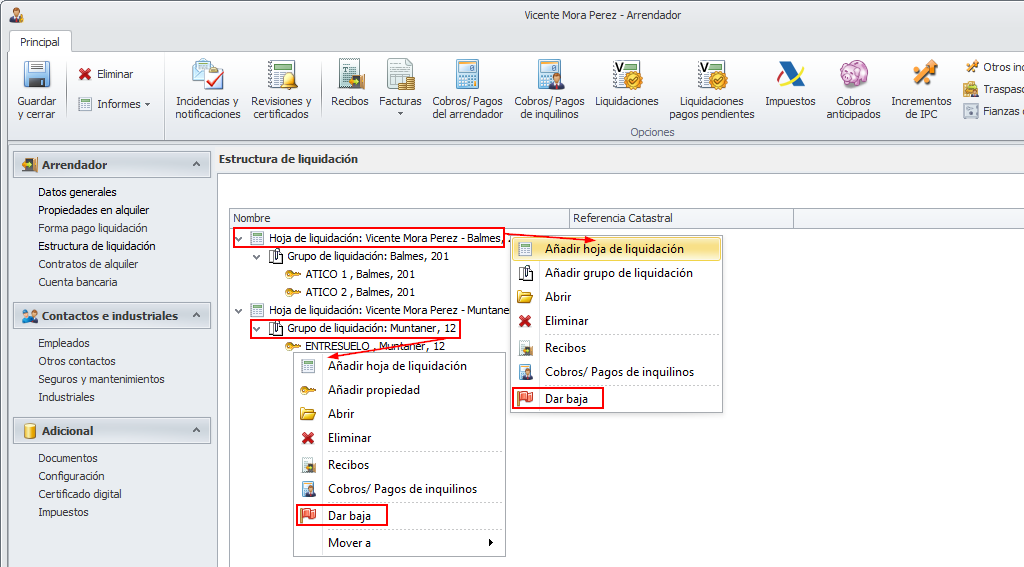Collapse Grupo de liquidación Balmes, 201
Image resolution: width=1024 pixels, height=567 pixels.
pos(257,257)
